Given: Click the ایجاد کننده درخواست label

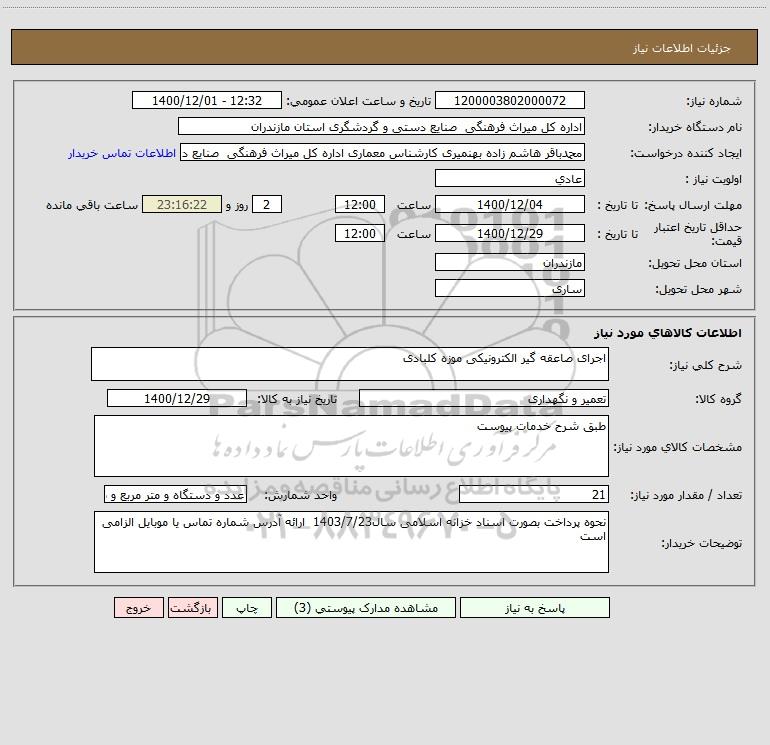Looking at the screenshot, I should click(x=686, y=154).
